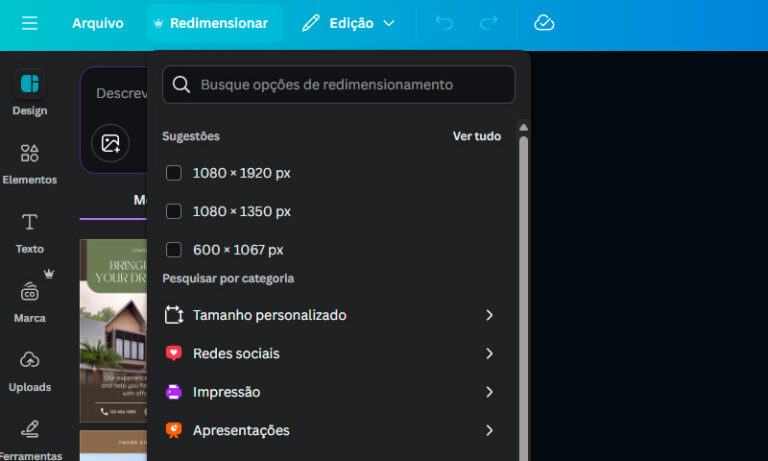Click Ver tudo for suggestions
768x461 pixels.
click(477, 136)
